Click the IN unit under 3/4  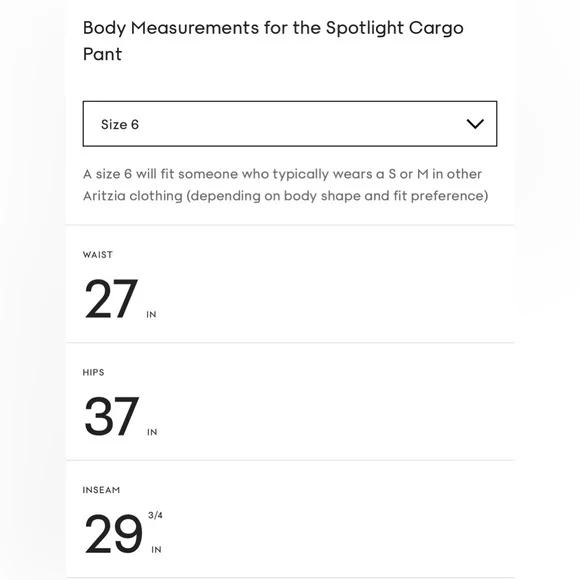pyautogui.click(x=156, y=550)
